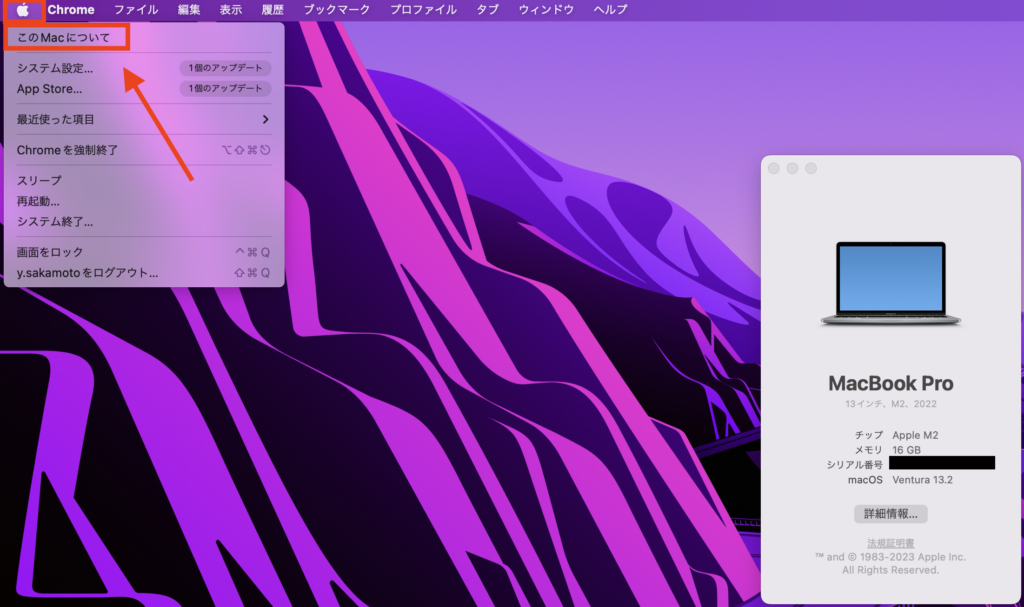Open the 表示 menu
The image size is (1024, 607).
pyautogui.click(x=231, y=10)
